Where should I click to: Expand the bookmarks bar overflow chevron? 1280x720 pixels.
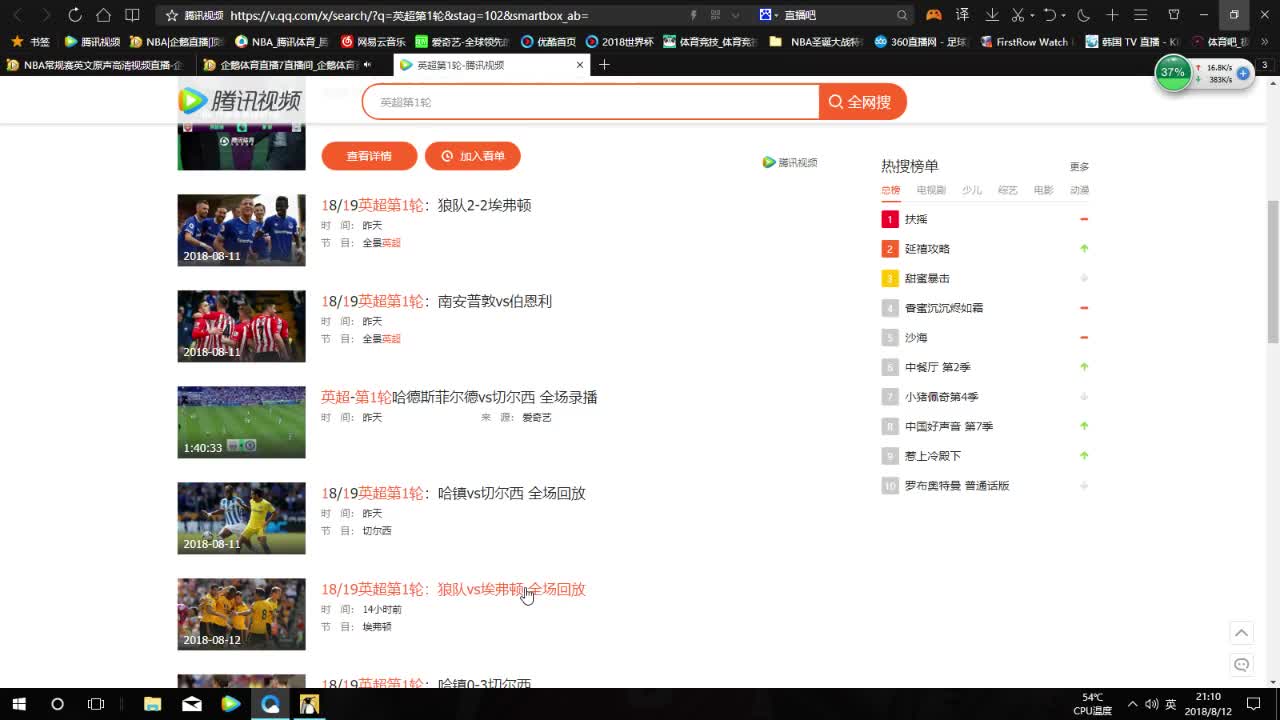pos(1262,42)
